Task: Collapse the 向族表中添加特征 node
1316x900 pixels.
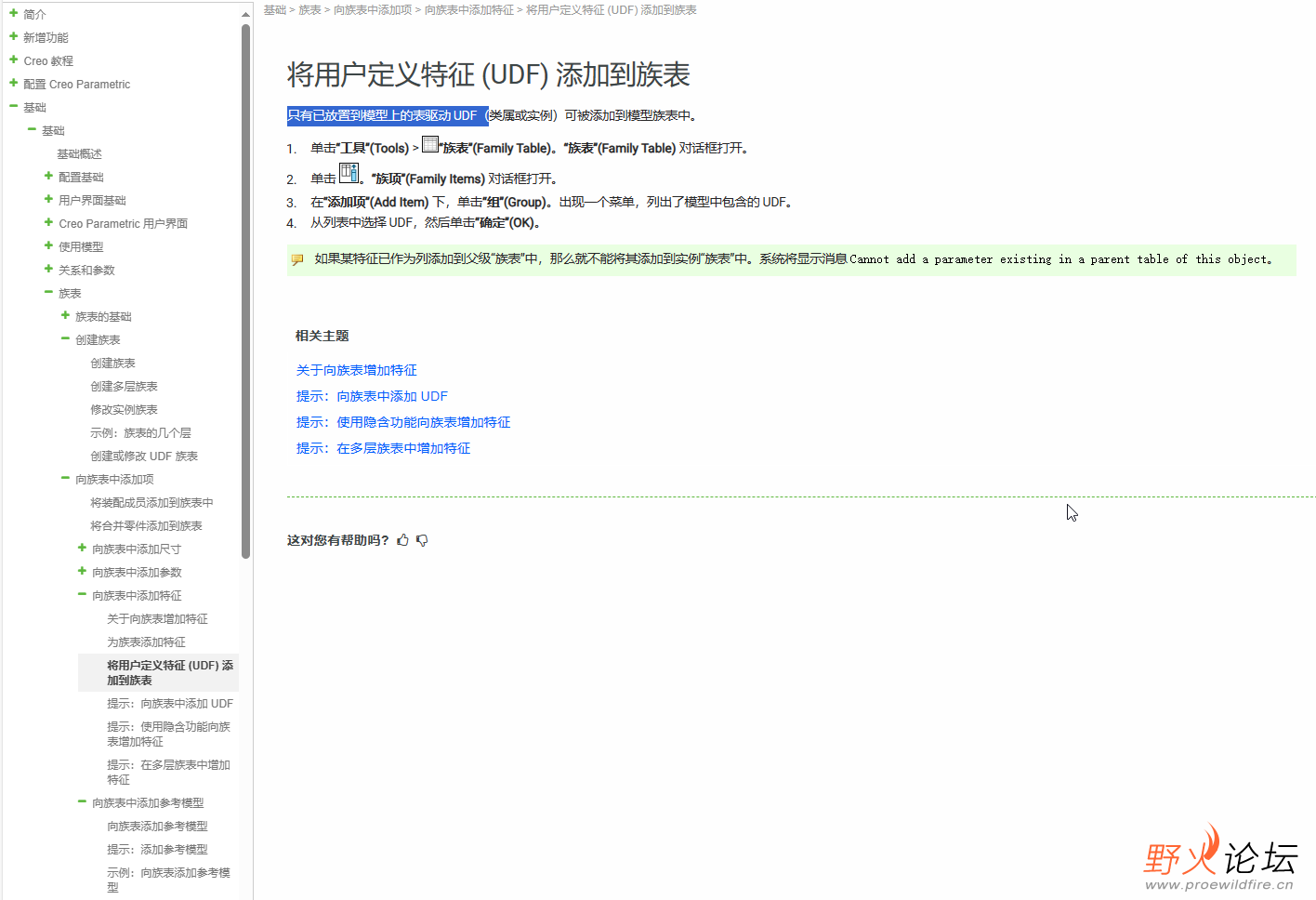Action: [x=82, y=594]
